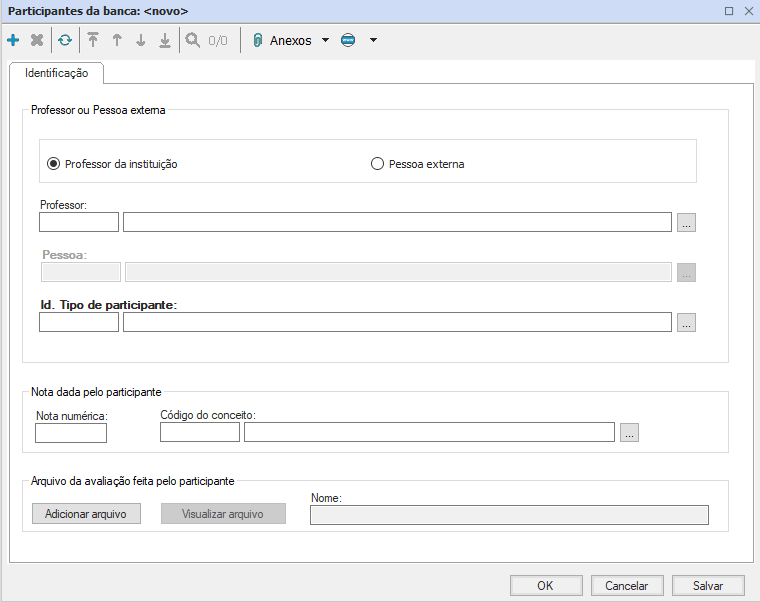
Task: Click the Nota numérica input field
Action: (71, 433)
